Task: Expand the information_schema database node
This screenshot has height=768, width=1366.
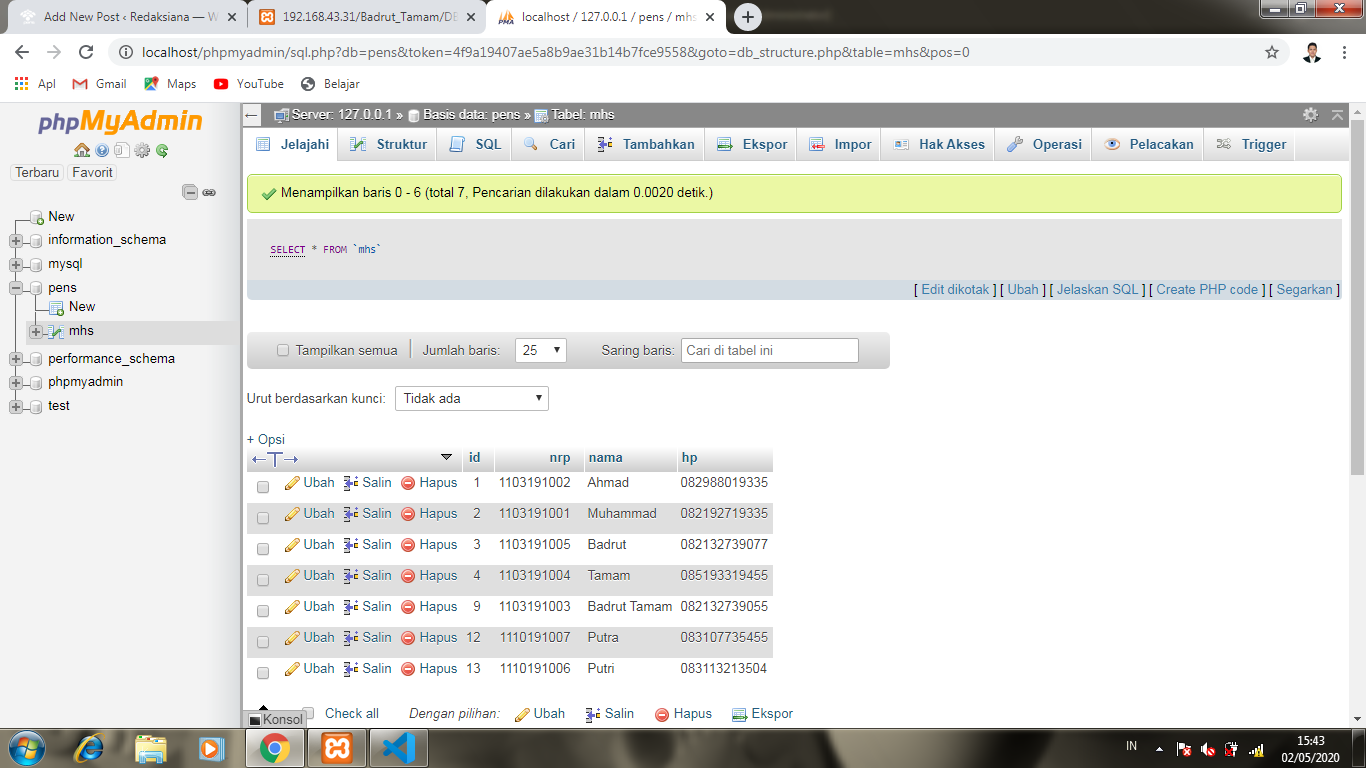Action: 16,240
